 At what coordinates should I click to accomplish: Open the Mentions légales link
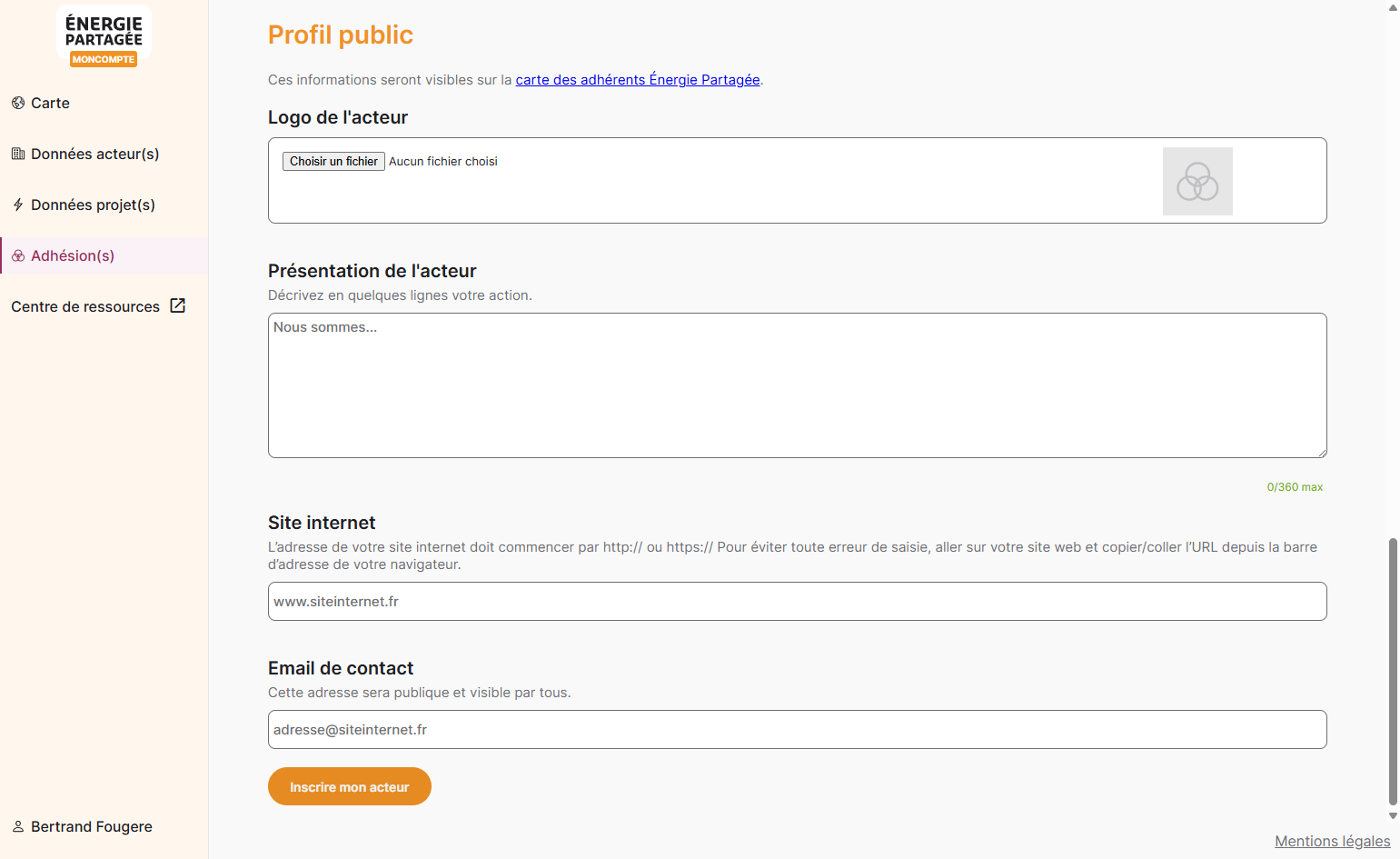[x=1333, y=841]
